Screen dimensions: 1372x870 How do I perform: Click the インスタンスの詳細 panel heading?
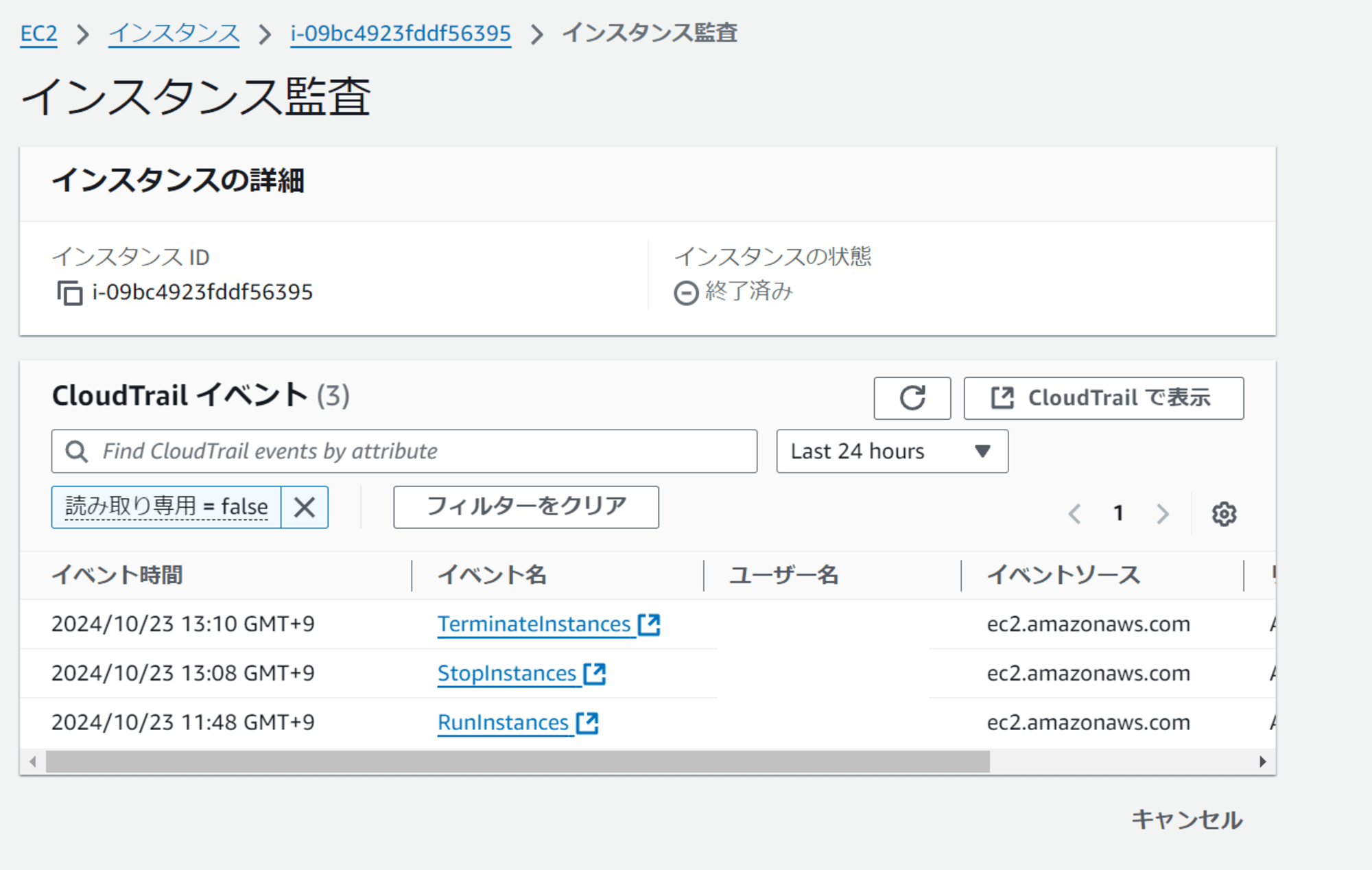[x=178, y=181]
